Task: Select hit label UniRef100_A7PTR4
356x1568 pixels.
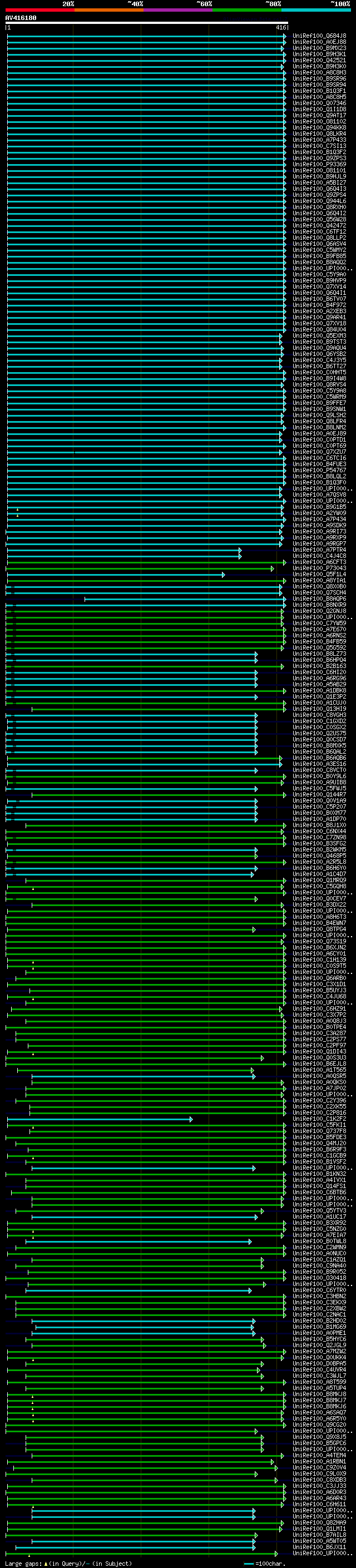Action: point(319,550)
